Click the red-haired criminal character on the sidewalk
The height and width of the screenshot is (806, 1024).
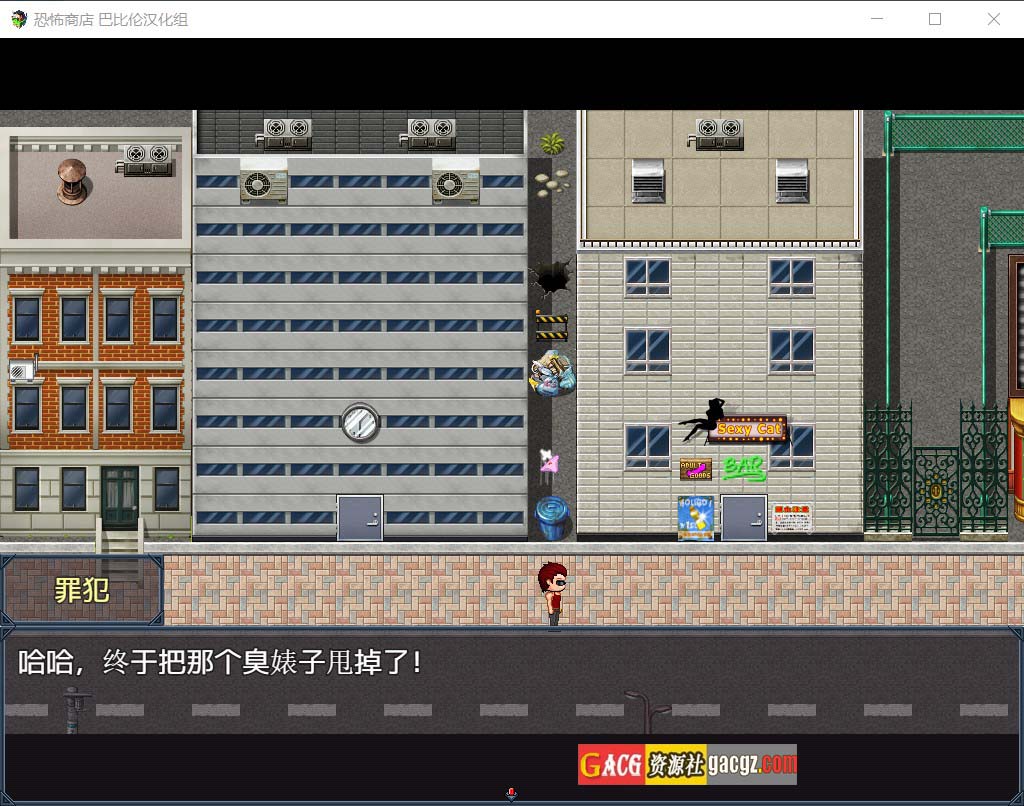tap(552, 594)
